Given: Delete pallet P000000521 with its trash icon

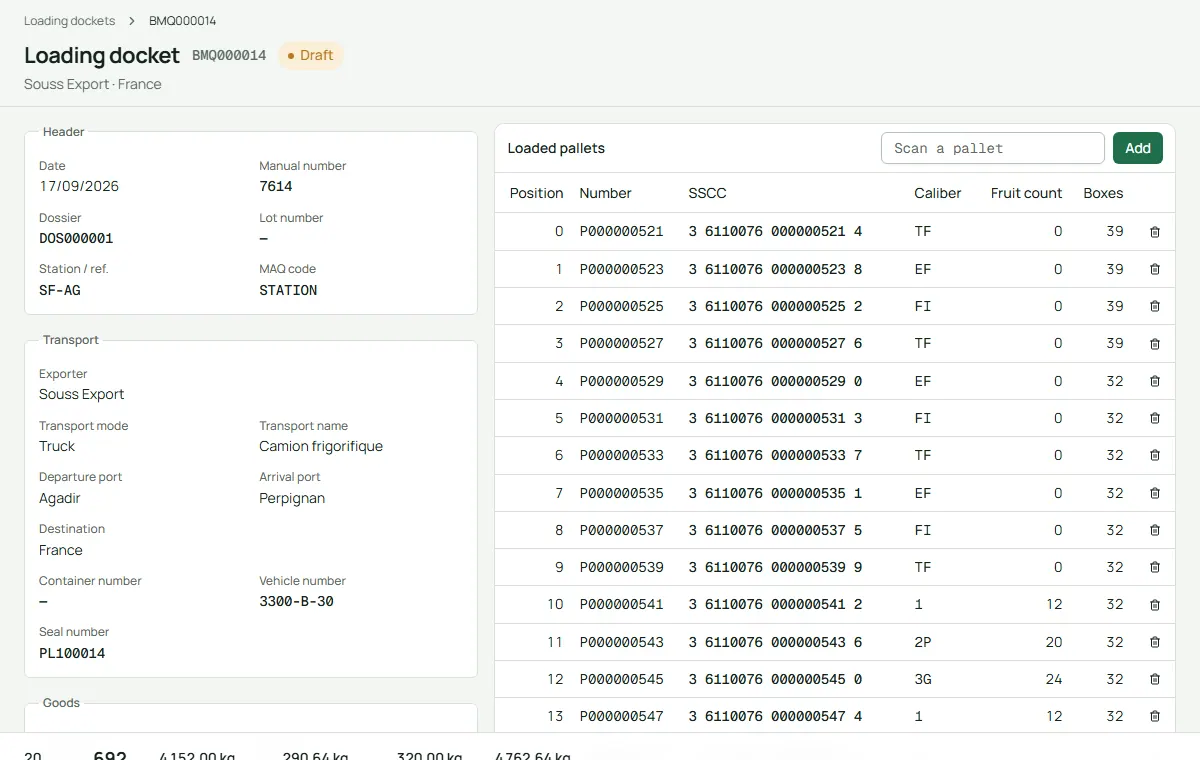Looking at the screenshot, I should pyautogui.click(x=1155, y=232).
